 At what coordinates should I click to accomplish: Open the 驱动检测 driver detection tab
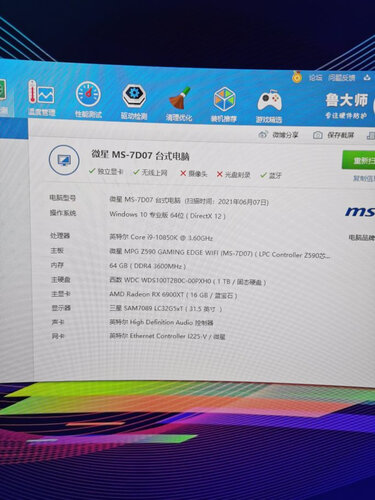[134, 102]
